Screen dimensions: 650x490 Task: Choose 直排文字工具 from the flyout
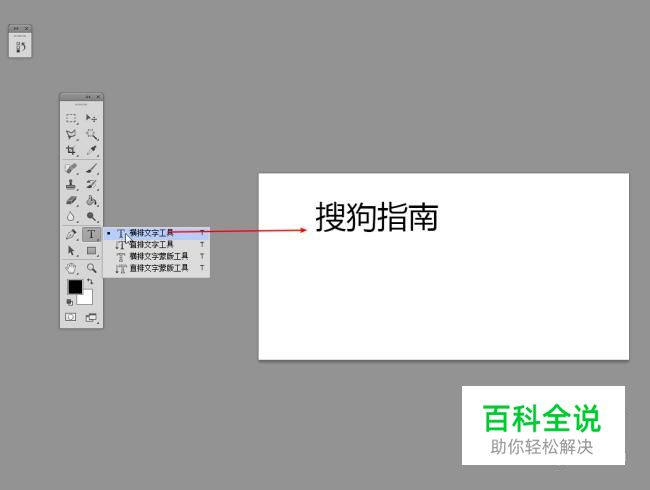point(156,245)
